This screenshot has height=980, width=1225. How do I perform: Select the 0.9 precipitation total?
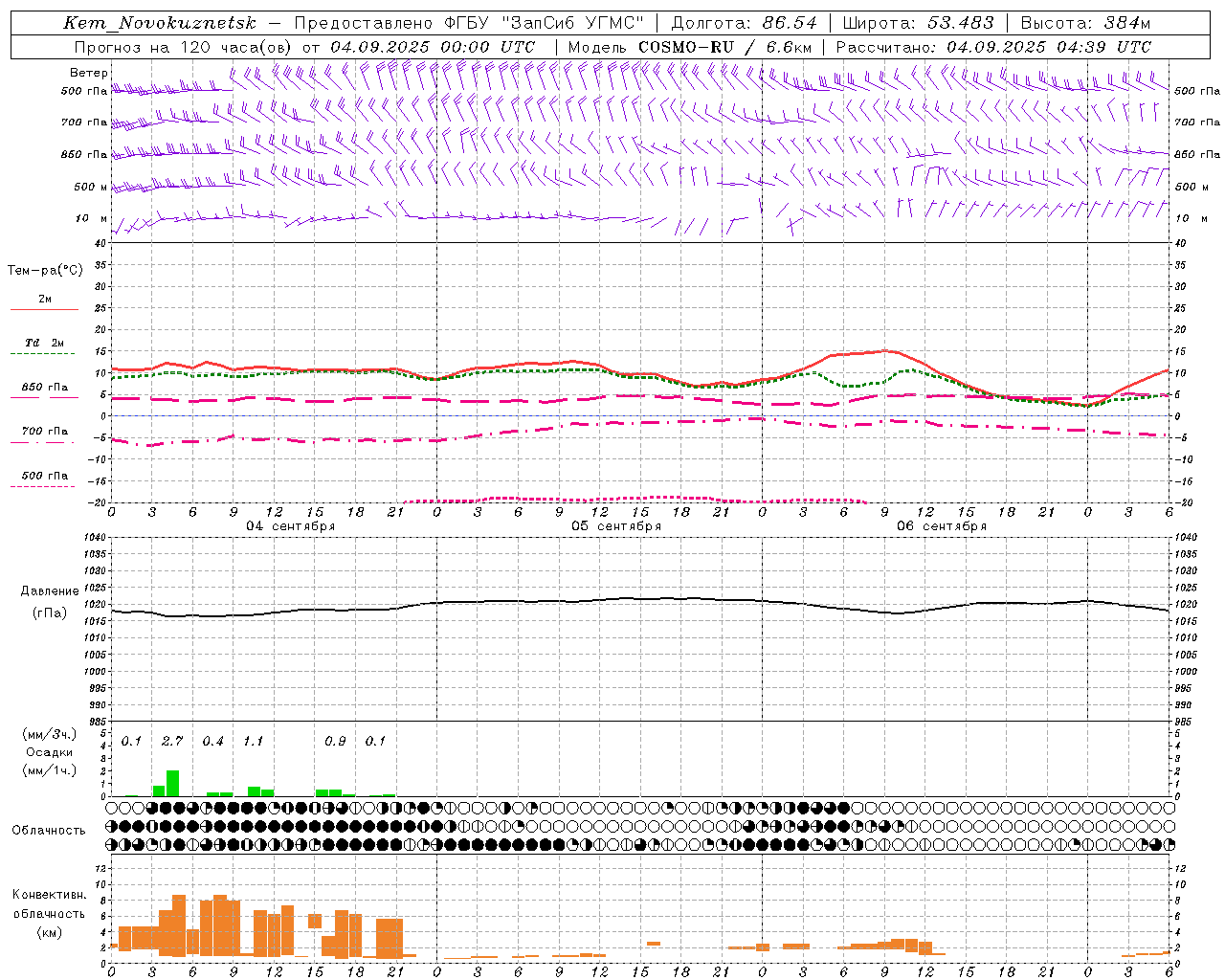335,742
